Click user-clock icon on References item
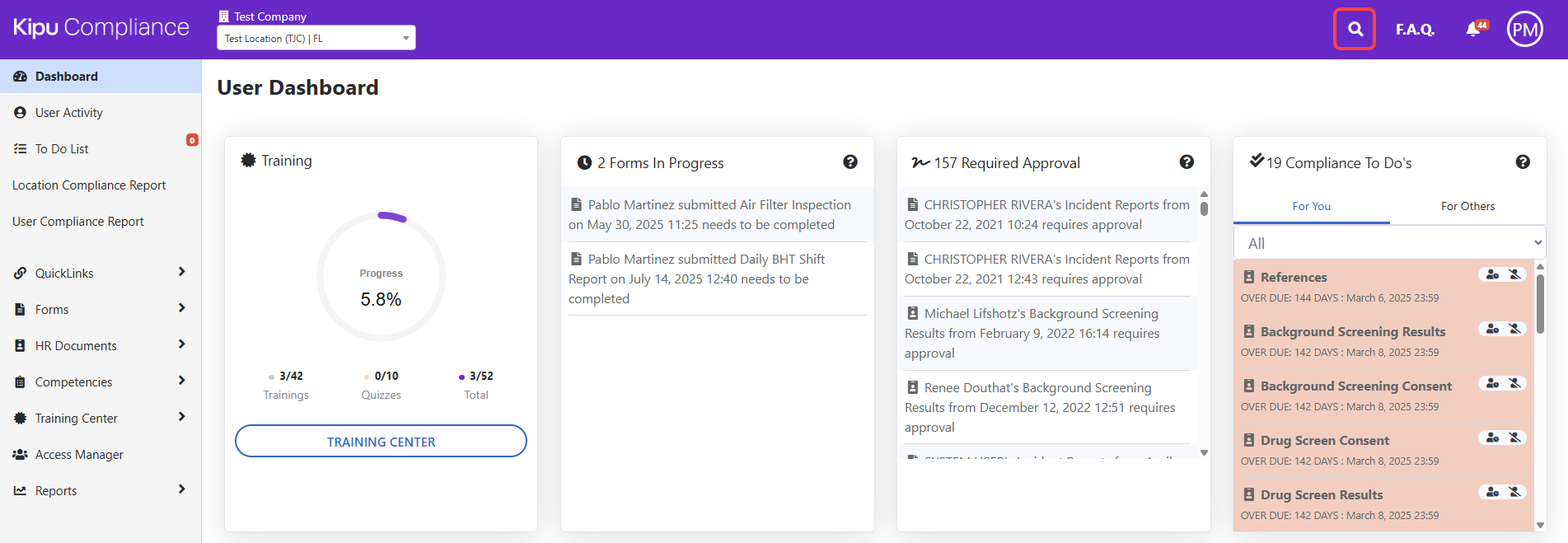The height and width of the screenshot is (543, 1568). (x=1492, y=274)
